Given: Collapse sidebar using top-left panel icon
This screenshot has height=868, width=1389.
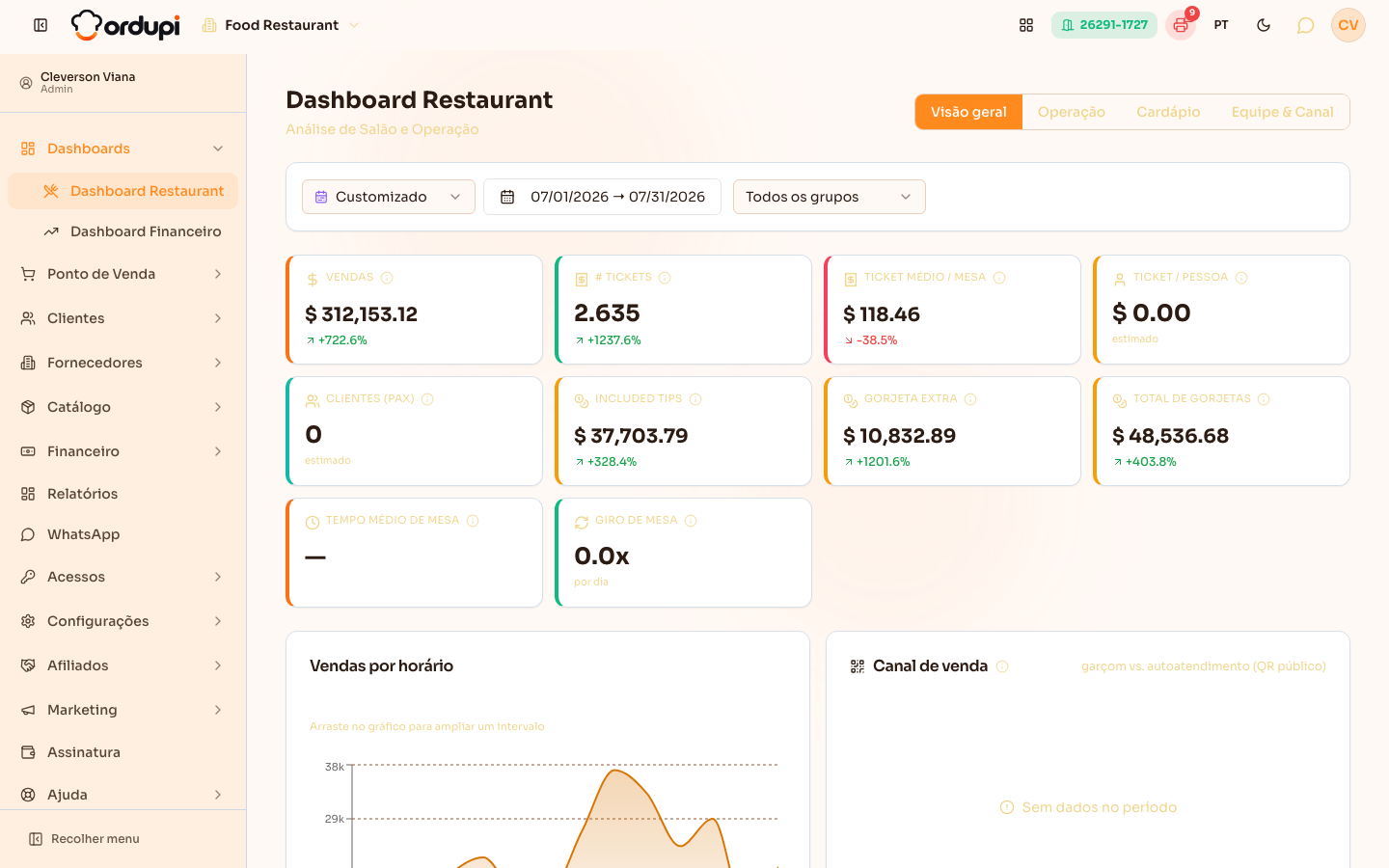Looking at the screenshot, I should click(41, 25).
